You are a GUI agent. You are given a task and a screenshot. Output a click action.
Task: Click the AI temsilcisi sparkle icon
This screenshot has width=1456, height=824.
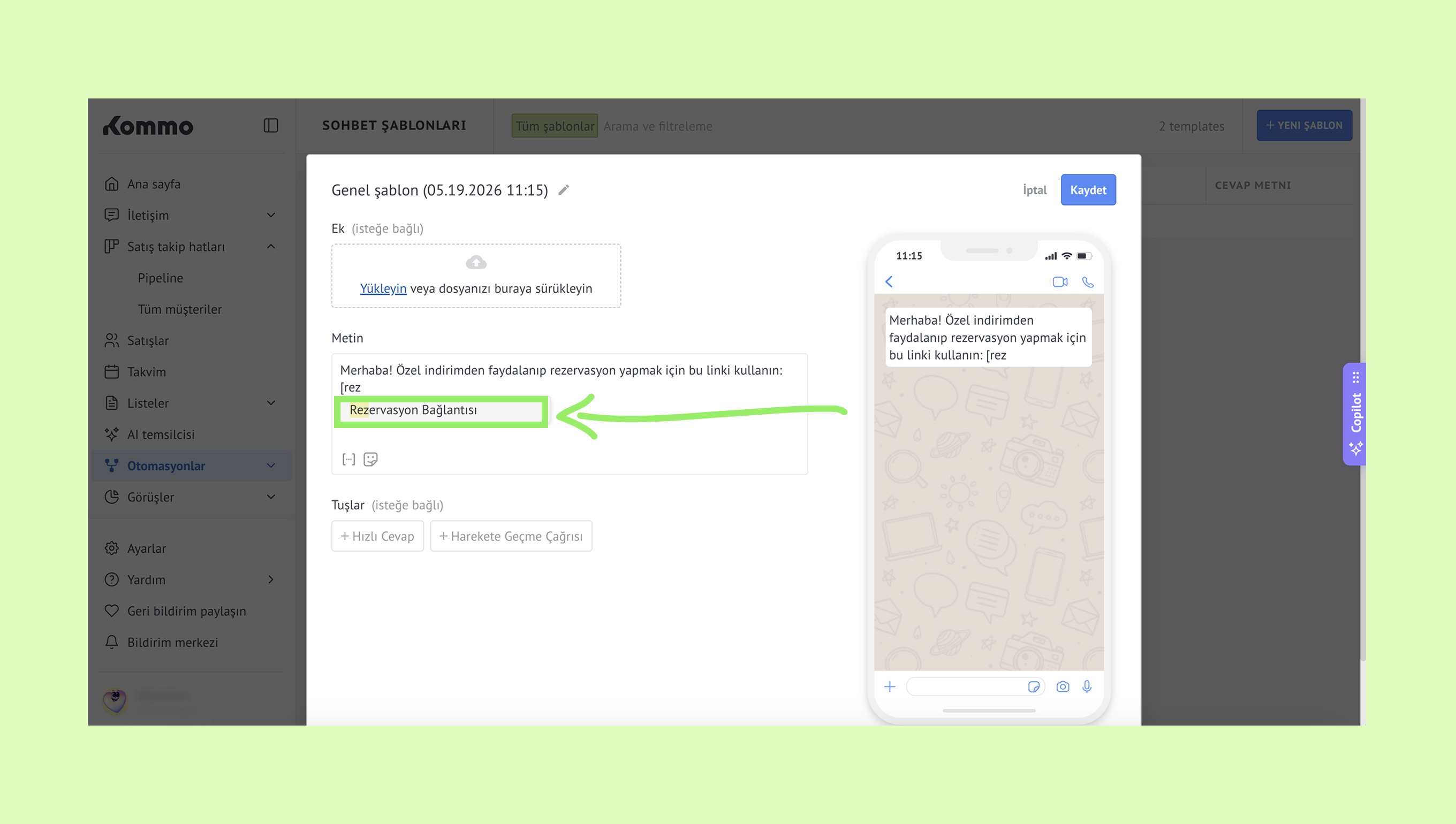[111, 434]
